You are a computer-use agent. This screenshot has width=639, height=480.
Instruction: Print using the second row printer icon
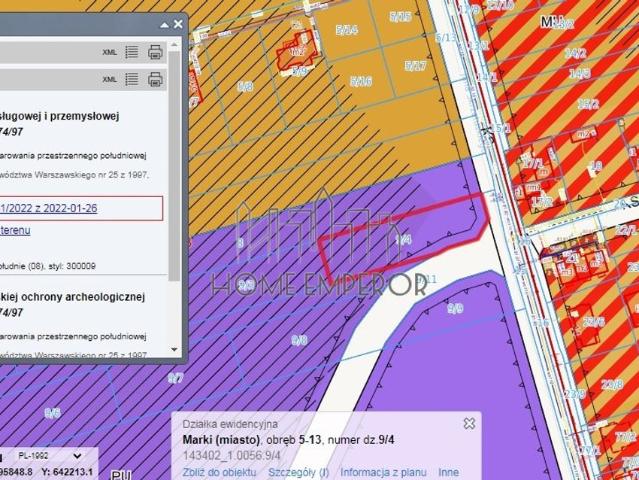click(x=155, y=80)
